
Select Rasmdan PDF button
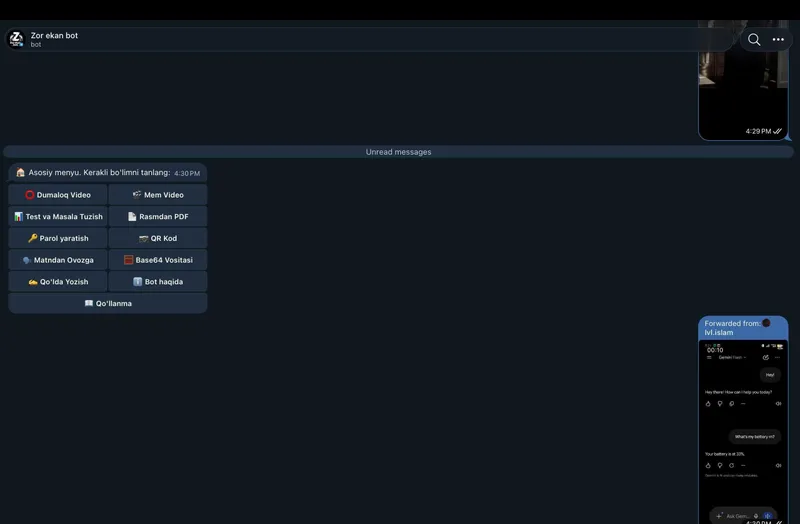point(158,216)
